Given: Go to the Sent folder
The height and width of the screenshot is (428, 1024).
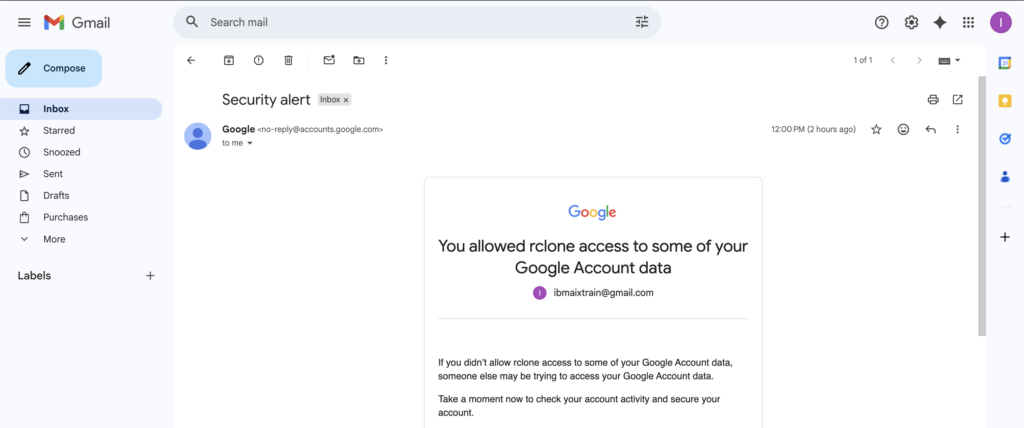Looking at the screenshot, I should click(x=52, y=174).
